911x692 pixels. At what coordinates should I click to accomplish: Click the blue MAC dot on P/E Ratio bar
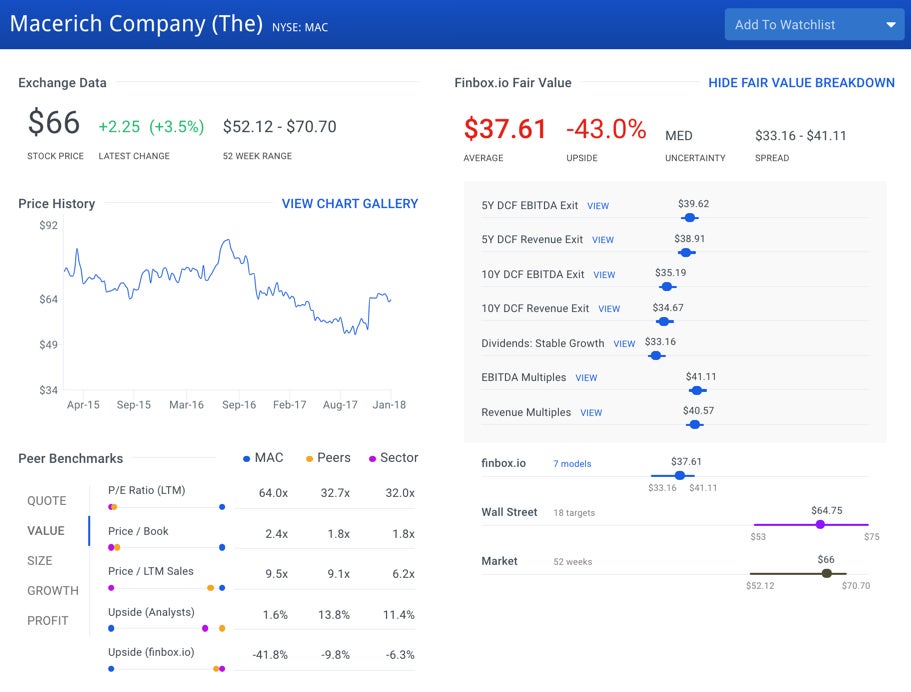coord(222,507)
